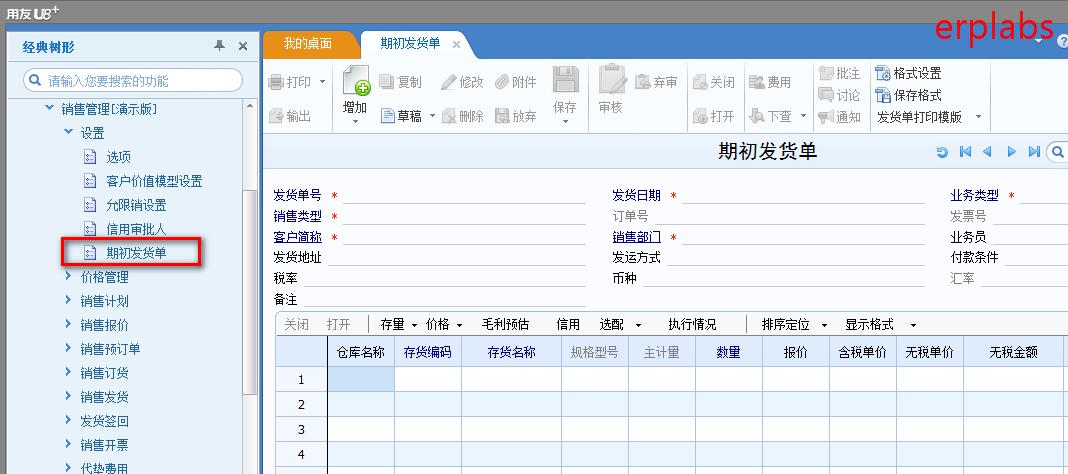Viewport: 1068px width, 474px height.
Task: Collapse the 设置 tree node
Action: tap(68, 131)
